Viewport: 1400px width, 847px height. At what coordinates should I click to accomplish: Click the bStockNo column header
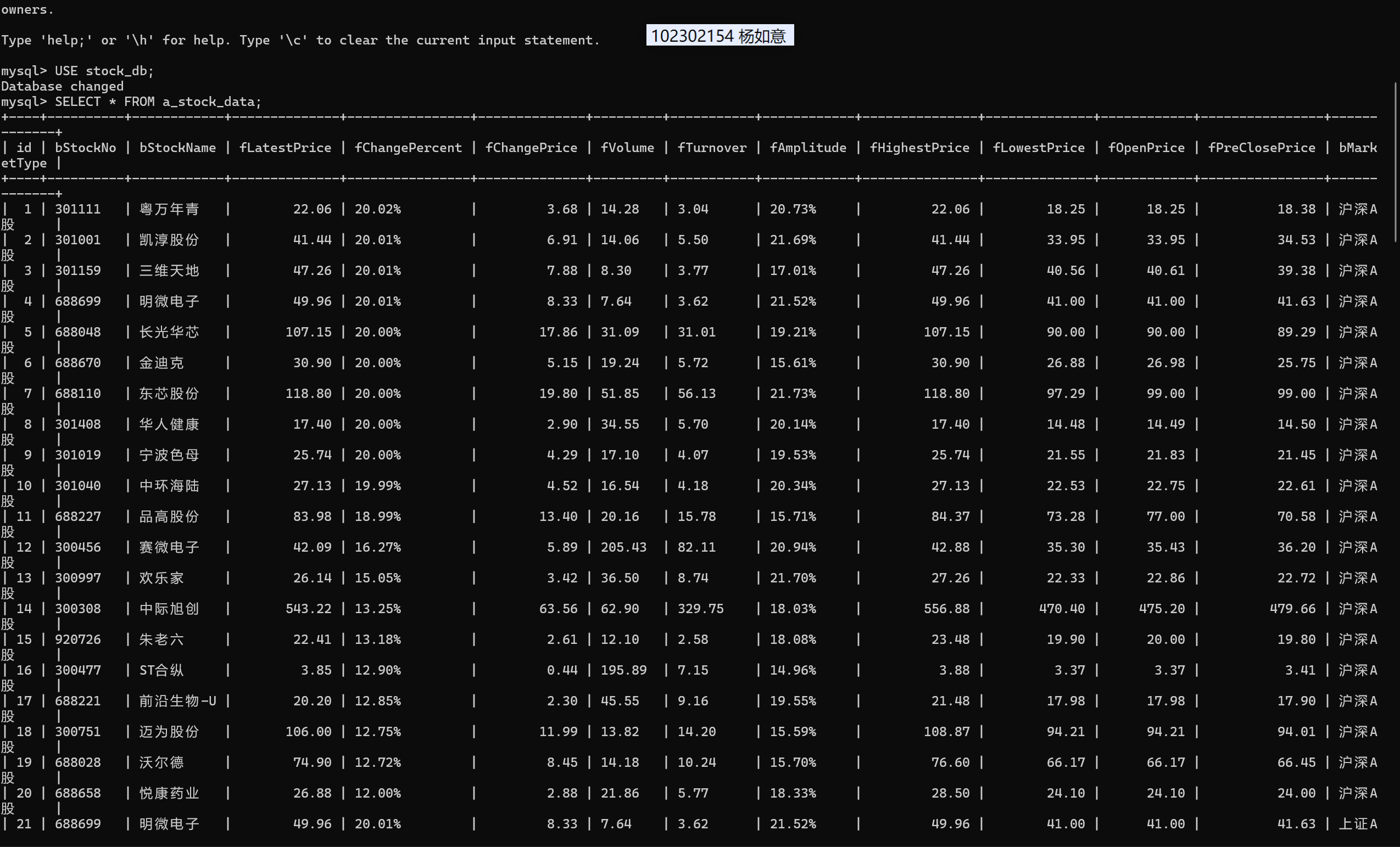coord(85,148)
